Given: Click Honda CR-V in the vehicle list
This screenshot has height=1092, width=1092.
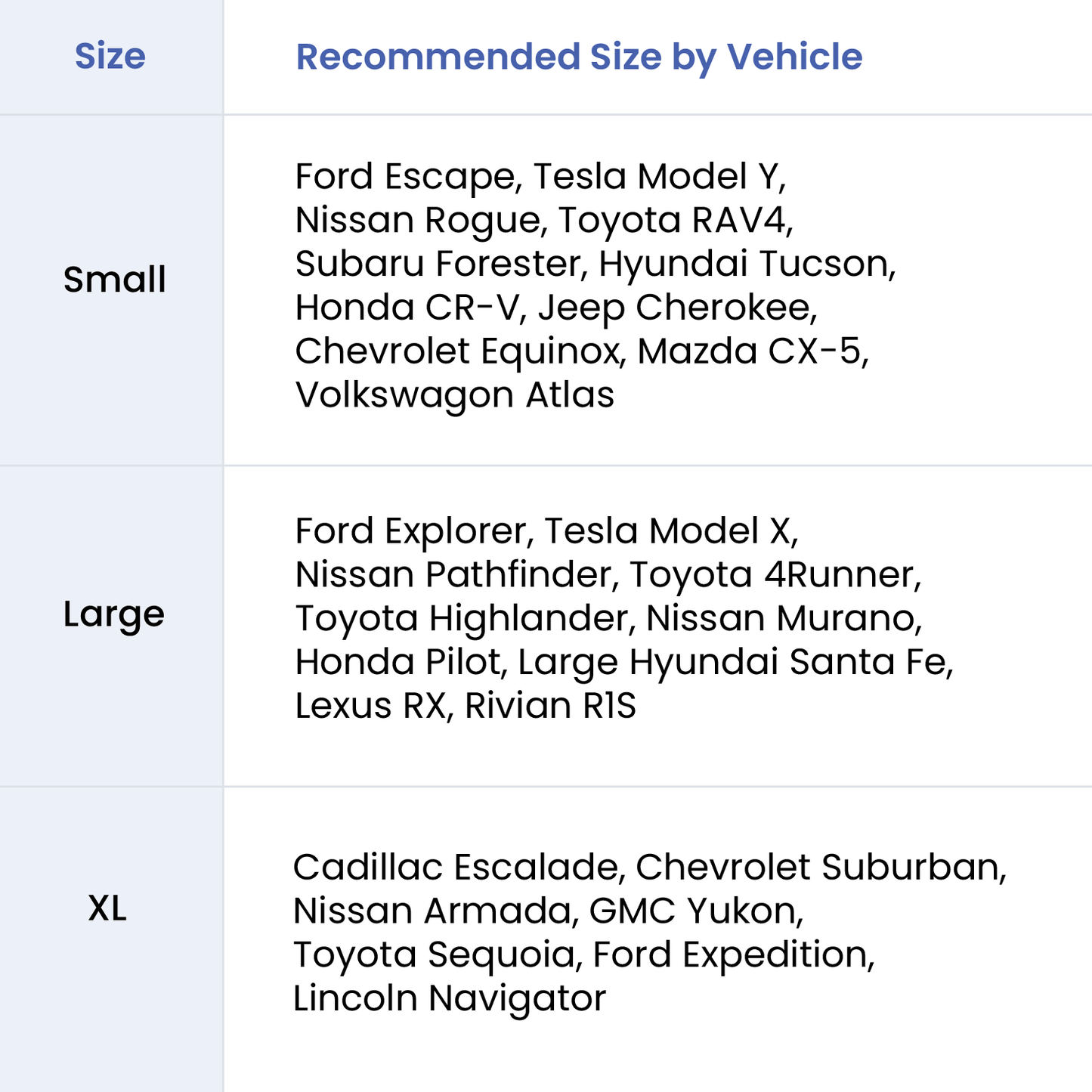Looking at the screenshot, I should 407,308.
